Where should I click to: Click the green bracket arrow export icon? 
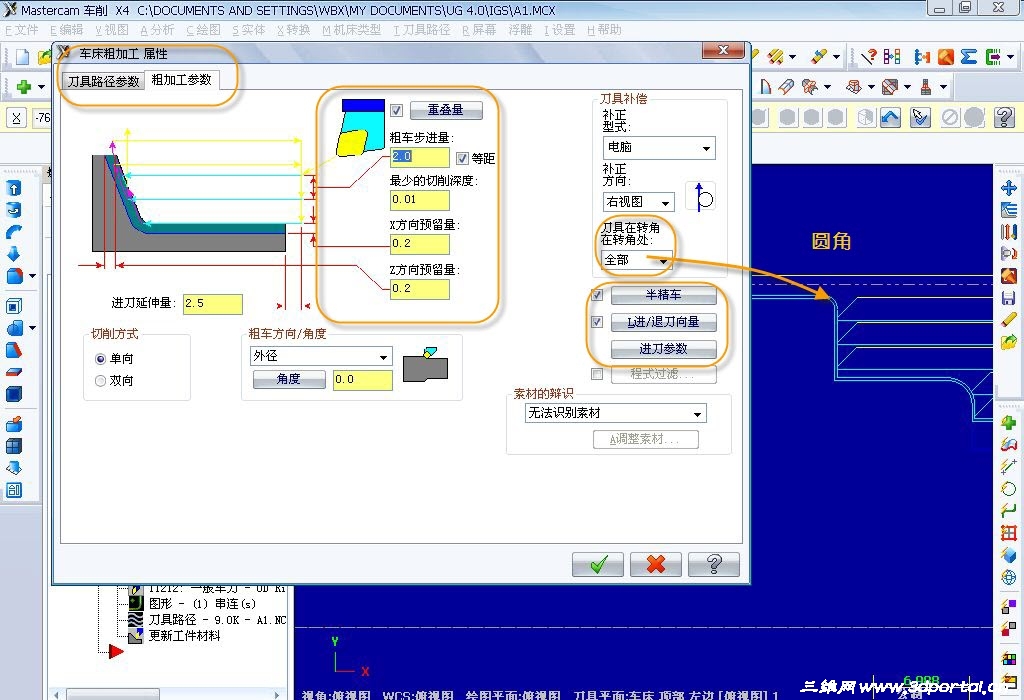[993, 57]
